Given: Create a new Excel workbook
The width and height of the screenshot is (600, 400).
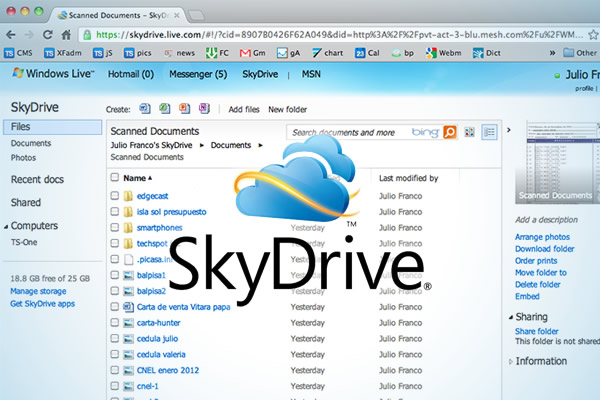Looking at the screenshot, I should (x=165, y=109).
